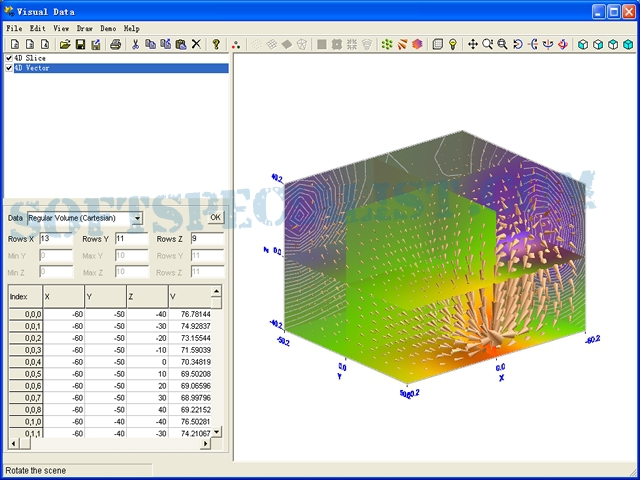Toggle the light bulb lighting icon
This screenshot has width=640, height=480.
tap(452, 45)
